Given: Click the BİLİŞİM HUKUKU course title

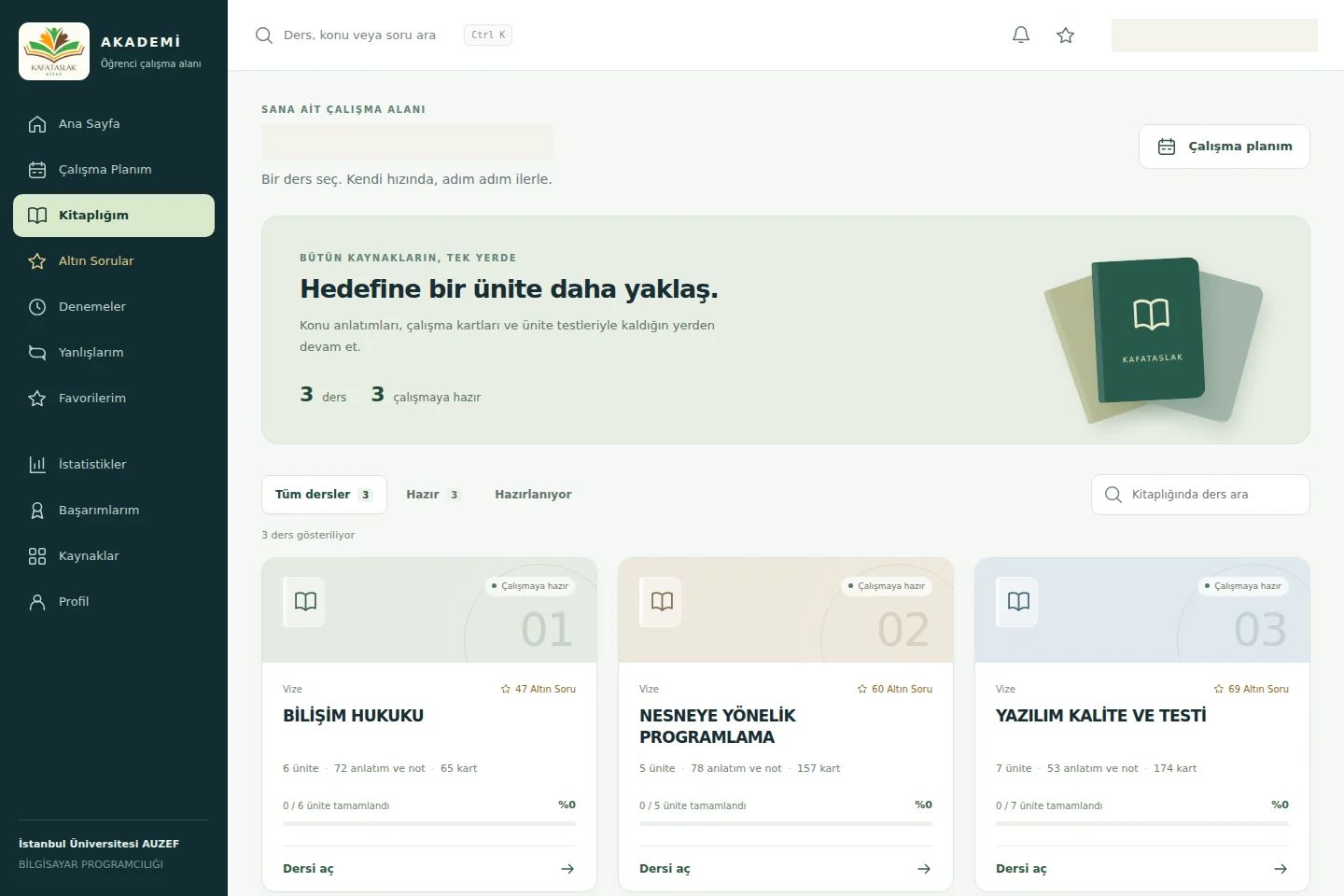Looking at the screenshot, I should [x=354, y=716].
